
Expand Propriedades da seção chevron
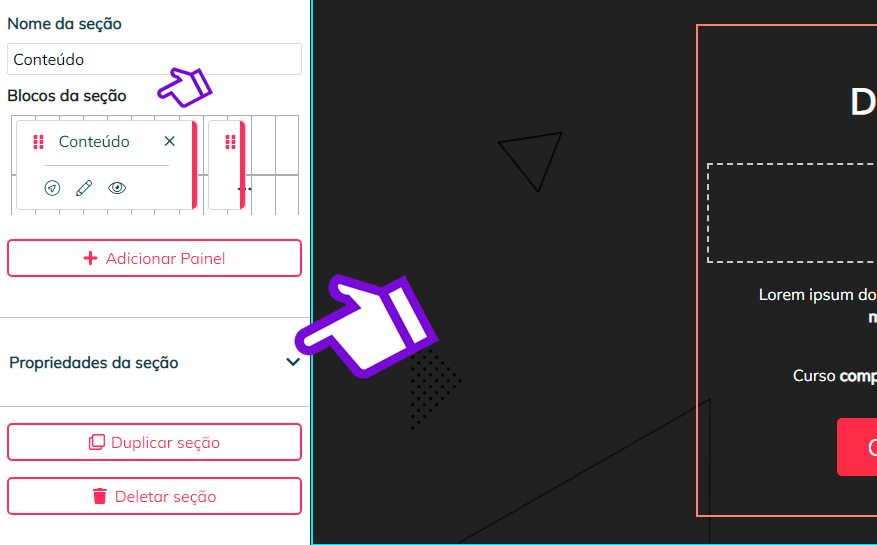click(x=293, y=362)
